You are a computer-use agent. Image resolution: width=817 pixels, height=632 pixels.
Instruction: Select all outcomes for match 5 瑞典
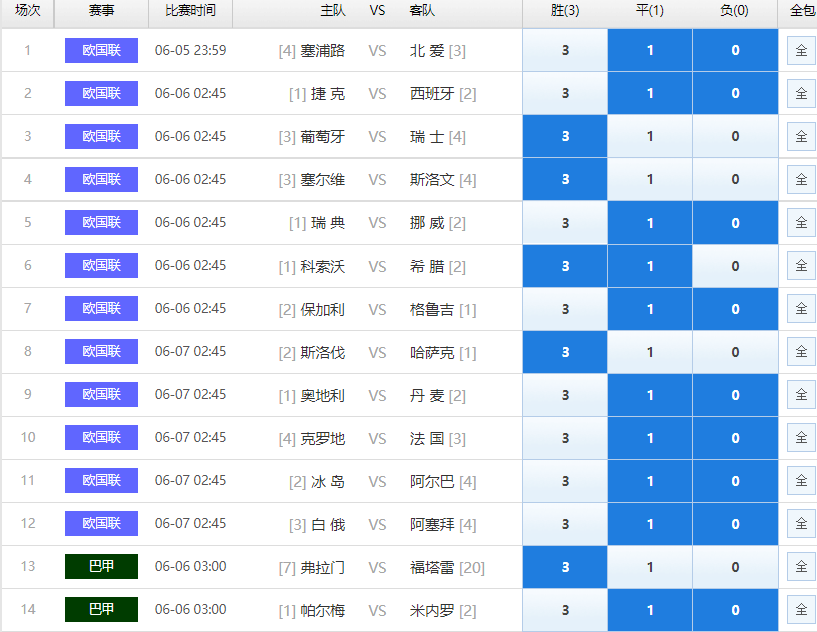(x=801, y=222)
